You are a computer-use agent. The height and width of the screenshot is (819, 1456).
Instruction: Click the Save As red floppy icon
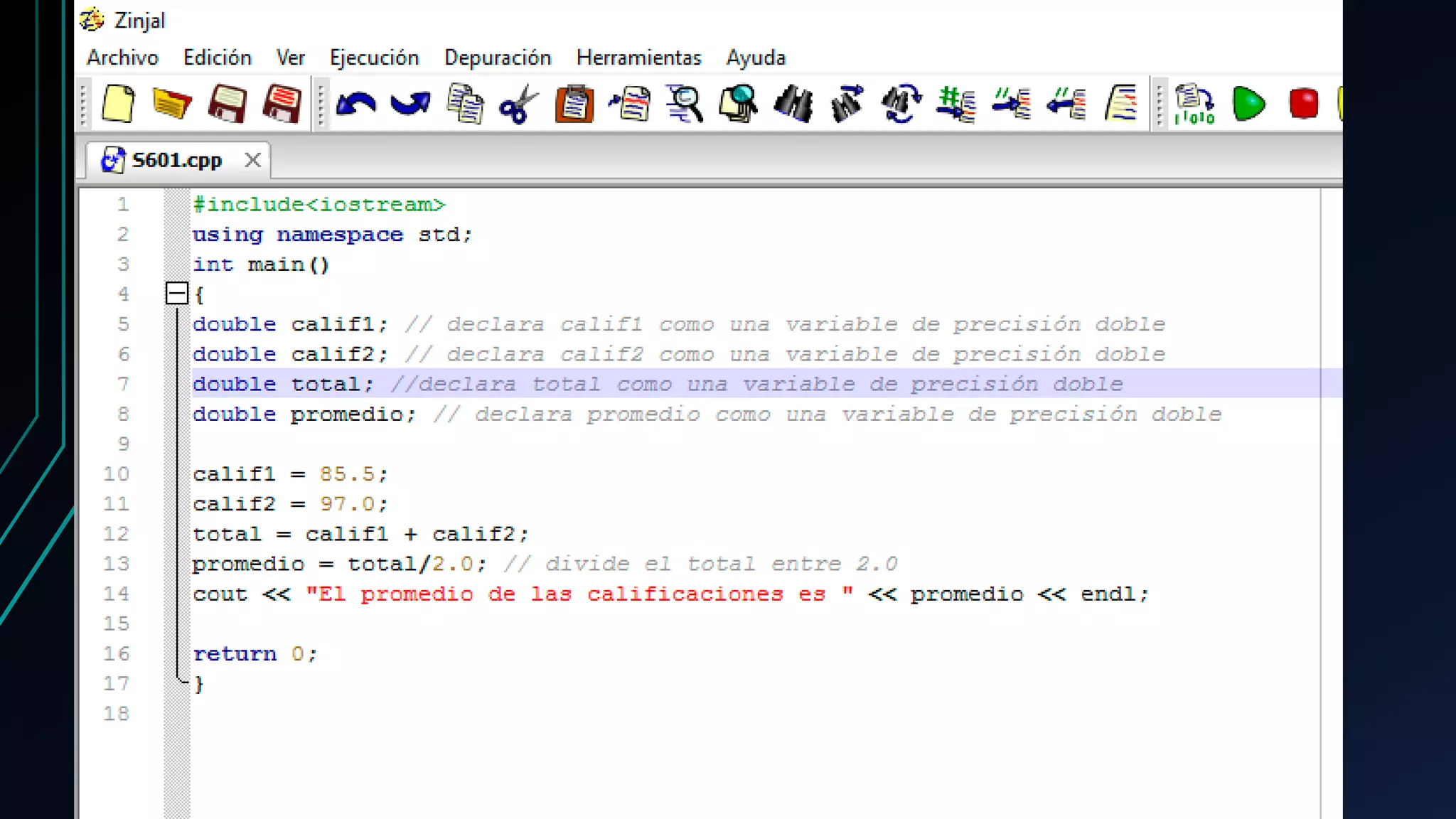(282, 104)
